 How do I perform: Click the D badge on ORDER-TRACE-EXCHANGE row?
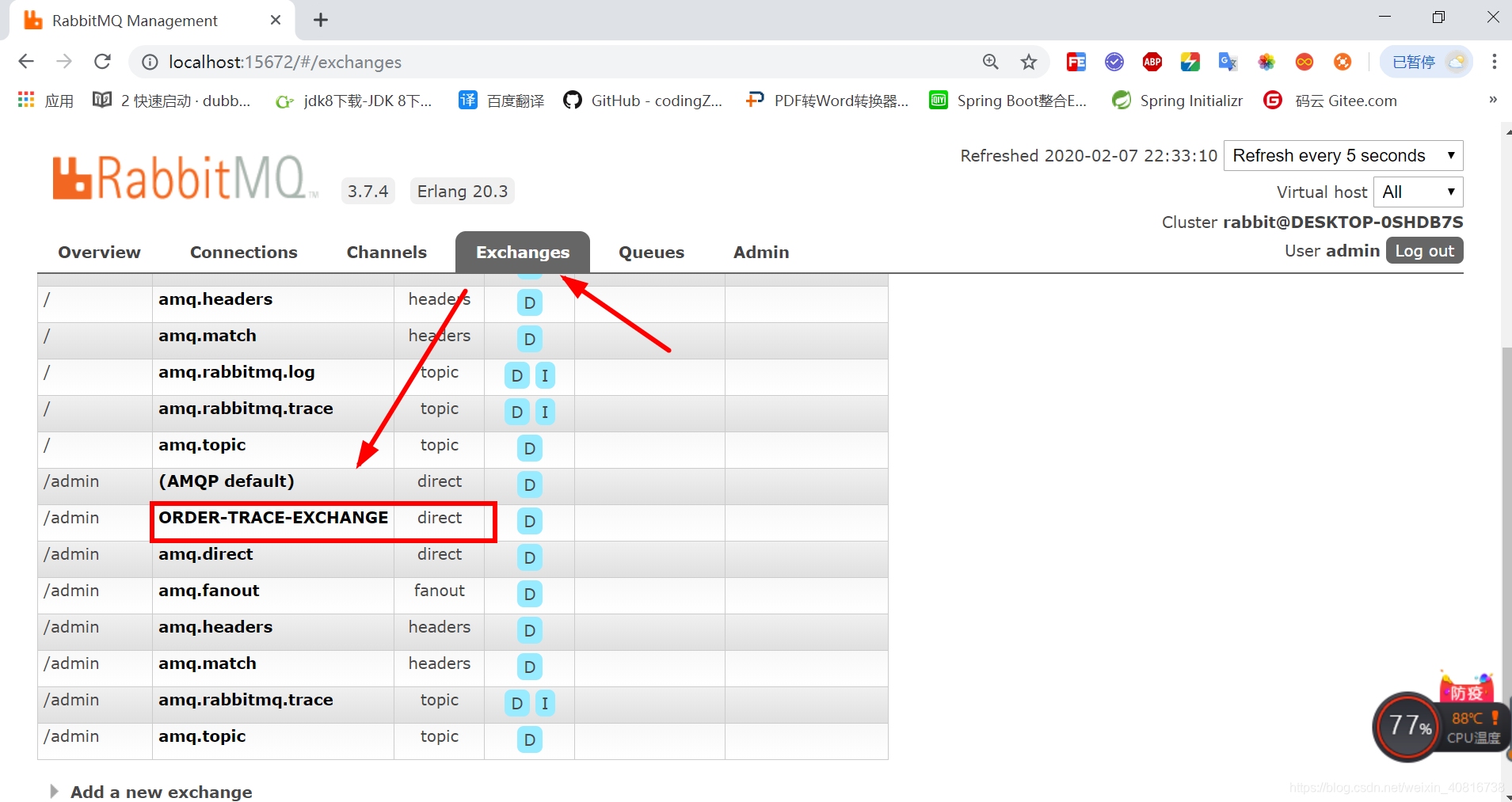[x=530, y=521]
